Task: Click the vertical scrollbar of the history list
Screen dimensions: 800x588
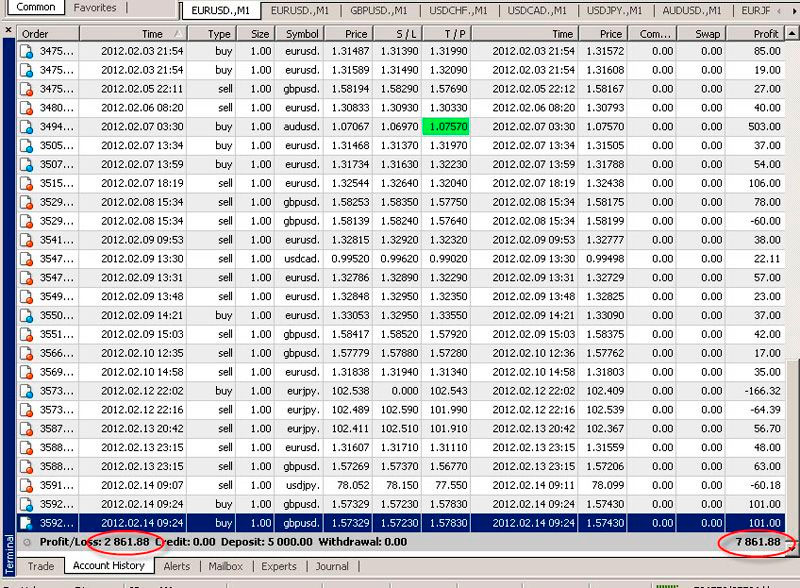Action: pyautogui.click(x=794, y=280)
